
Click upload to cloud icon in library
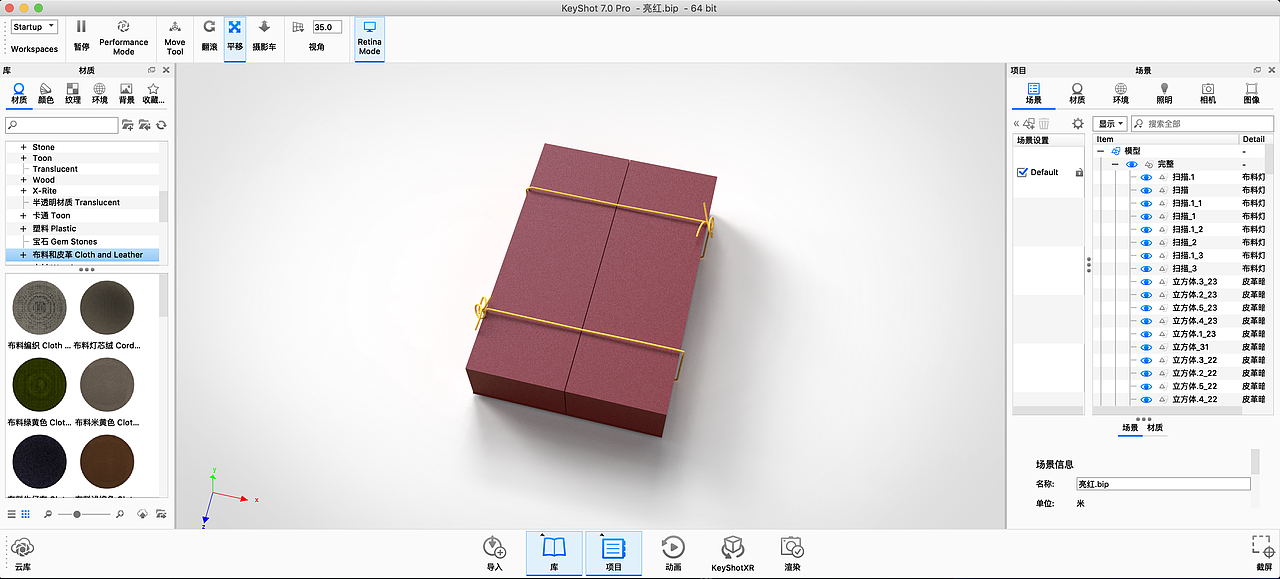click(141, 514)
